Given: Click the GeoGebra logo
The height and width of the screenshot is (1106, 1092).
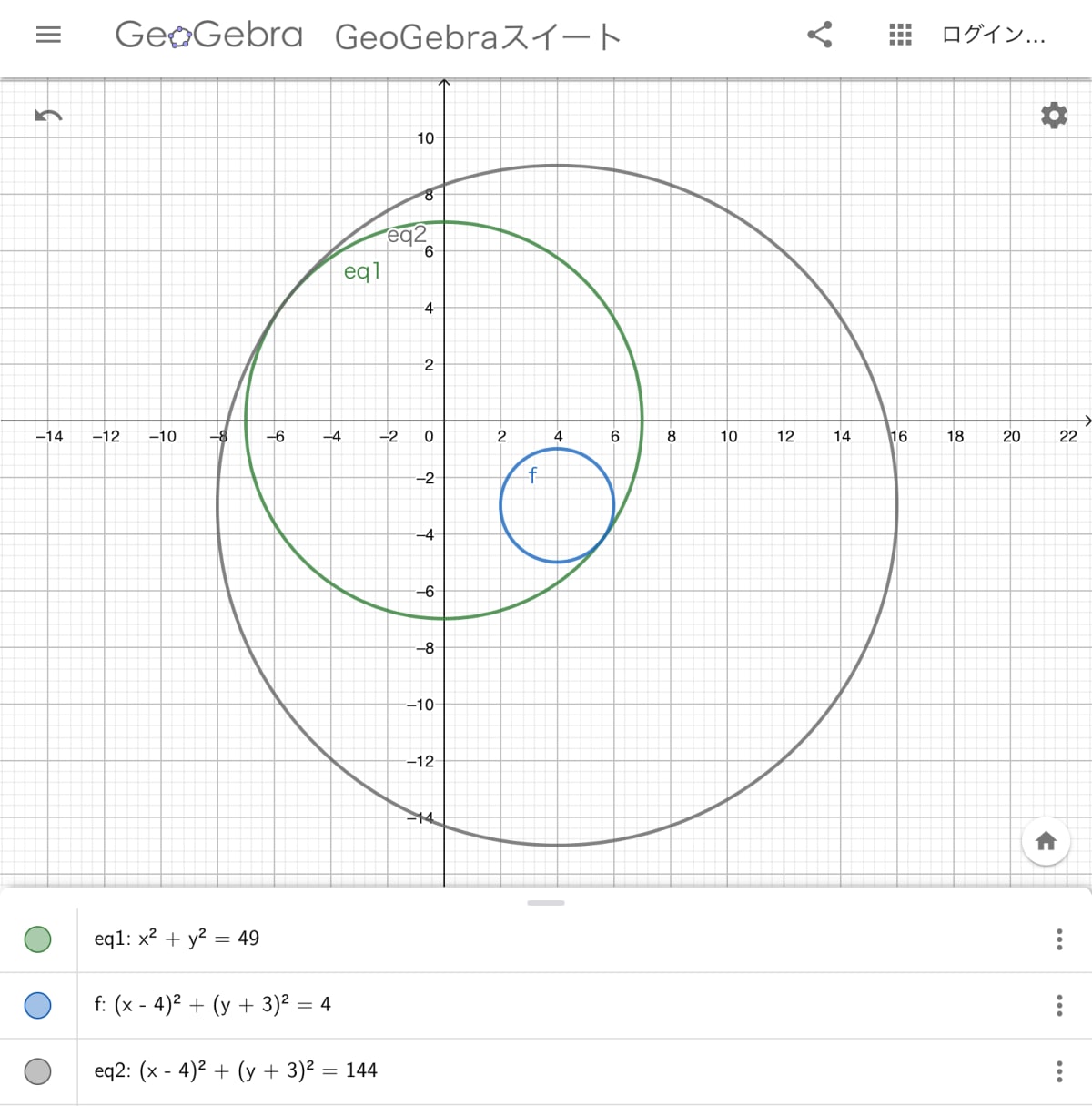Looking at the screenshot, I should [208, 36].
